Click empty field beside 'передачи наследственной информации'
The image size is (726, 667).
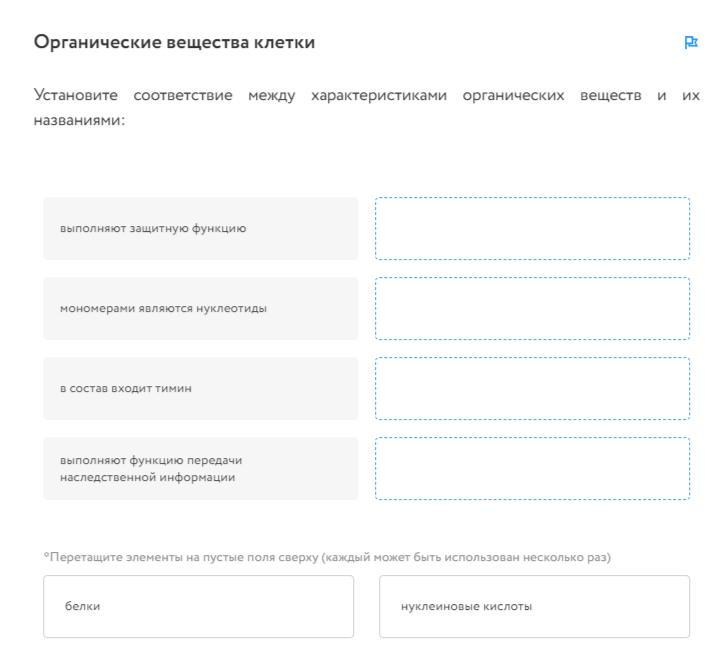click(x=532, y=468)
